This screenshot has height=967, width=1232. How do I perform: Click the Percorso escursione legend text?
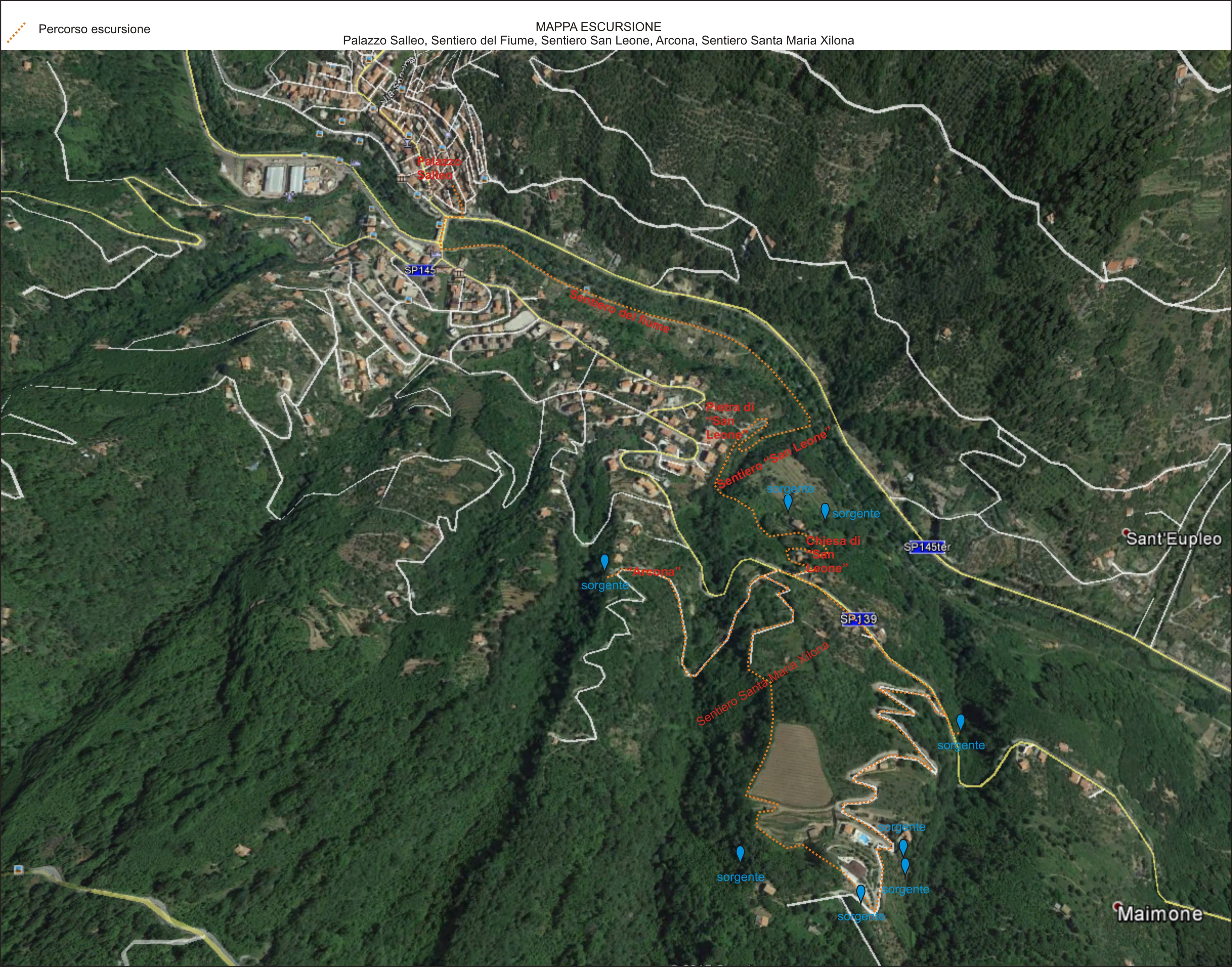(x=95, y=29)
